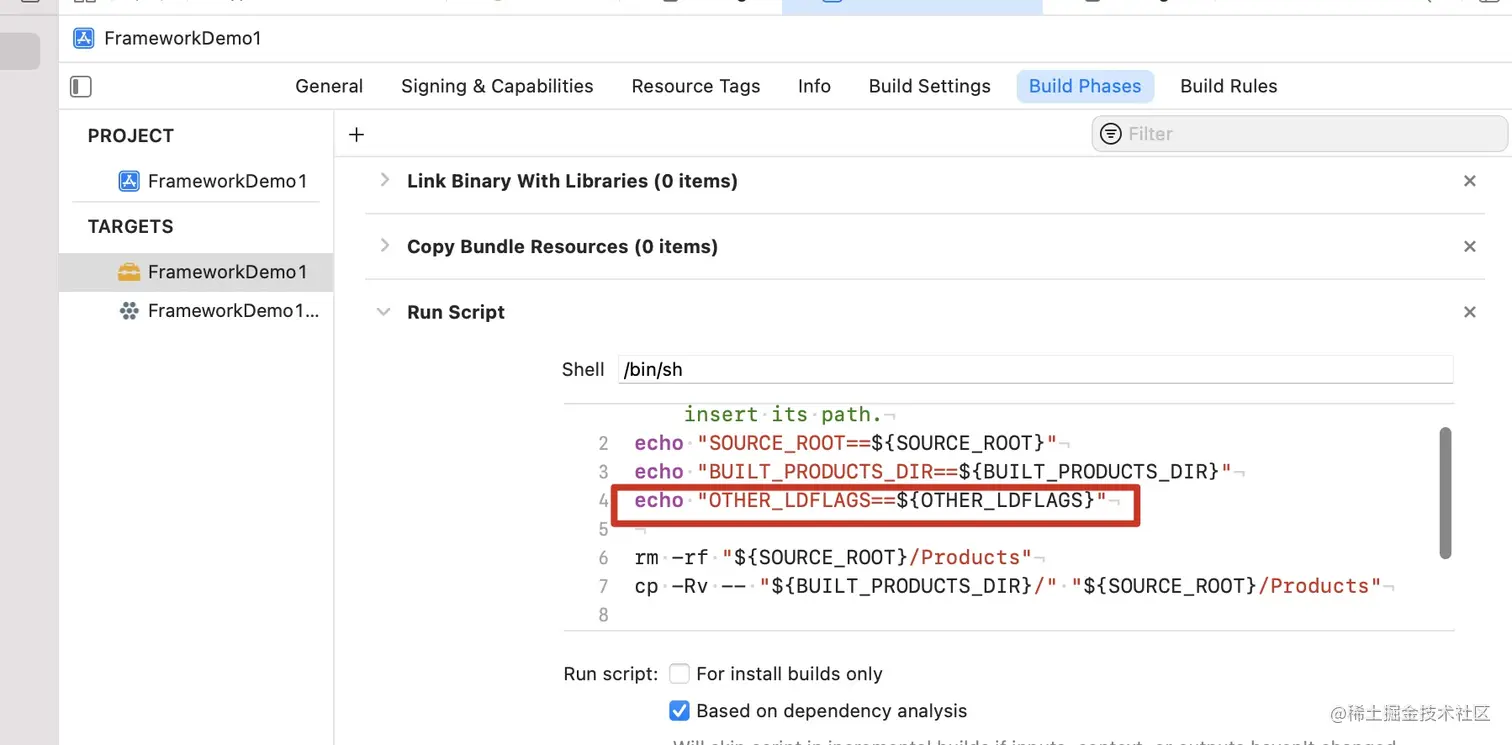Open the Signing & Capabilities tab
Screen dimensions: 1512x745
click(497, 86)
